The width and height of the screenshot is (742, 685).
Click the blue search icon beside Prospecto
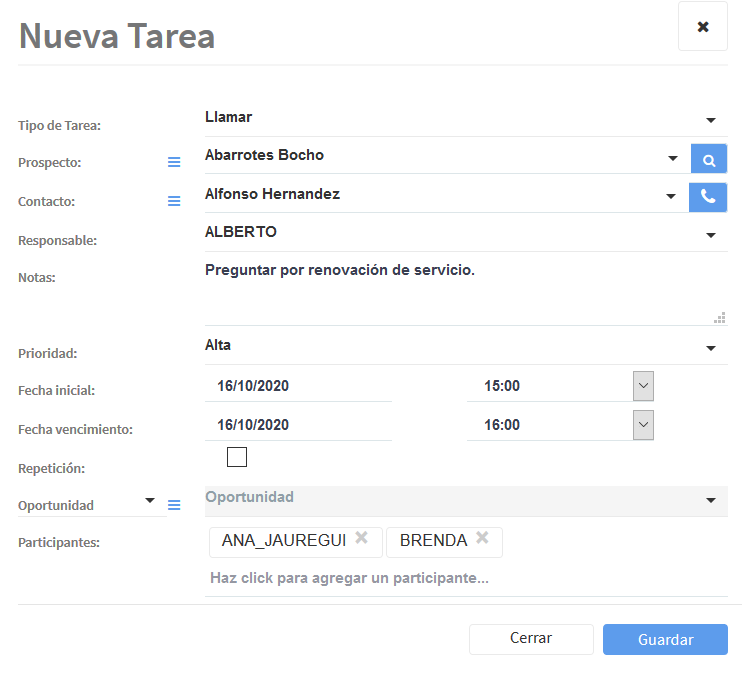708,159
